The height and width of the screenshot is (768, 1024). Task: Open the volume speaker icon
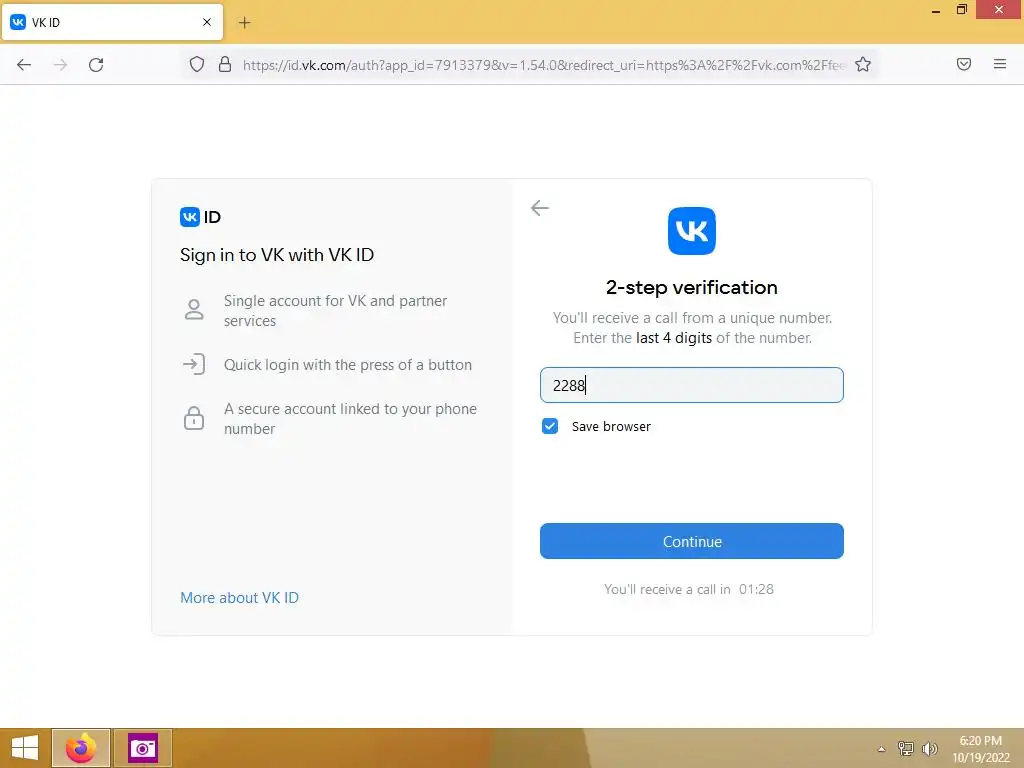click(929, 748)
